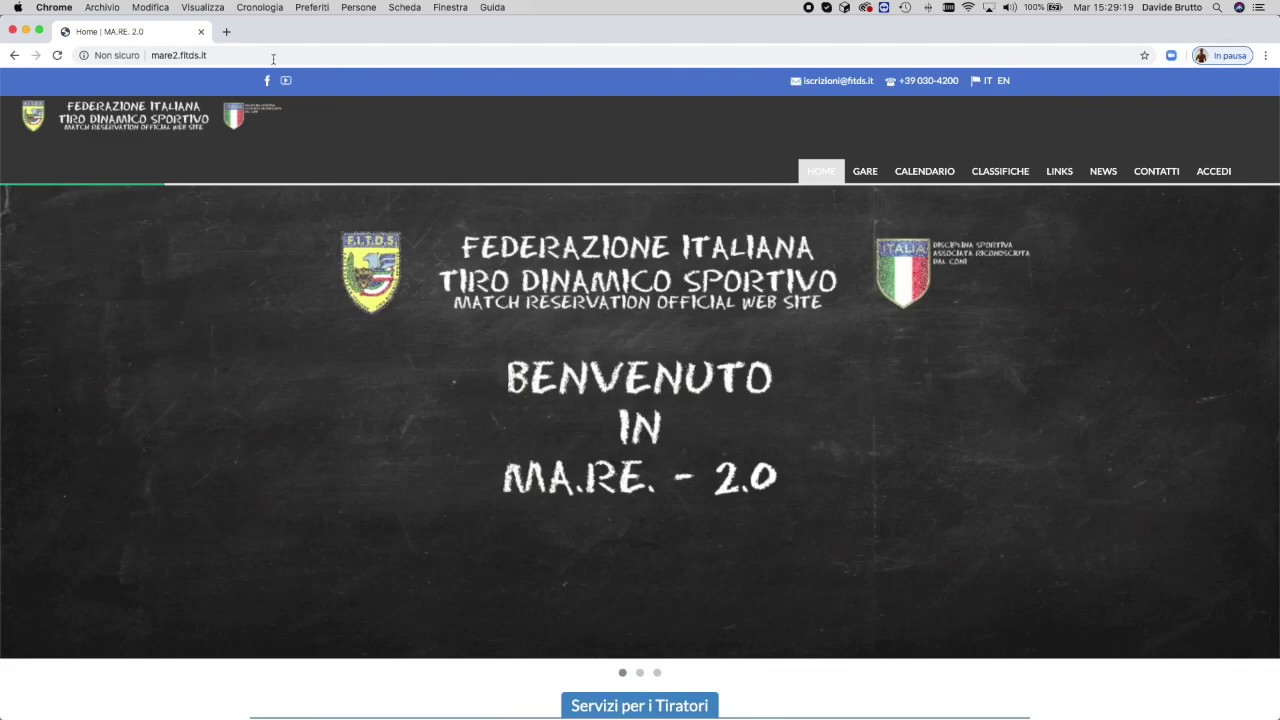Select the third carousel slide dot
This screenshot has height=720, width=1280.
pyautogui.click(x=657, y=673)
